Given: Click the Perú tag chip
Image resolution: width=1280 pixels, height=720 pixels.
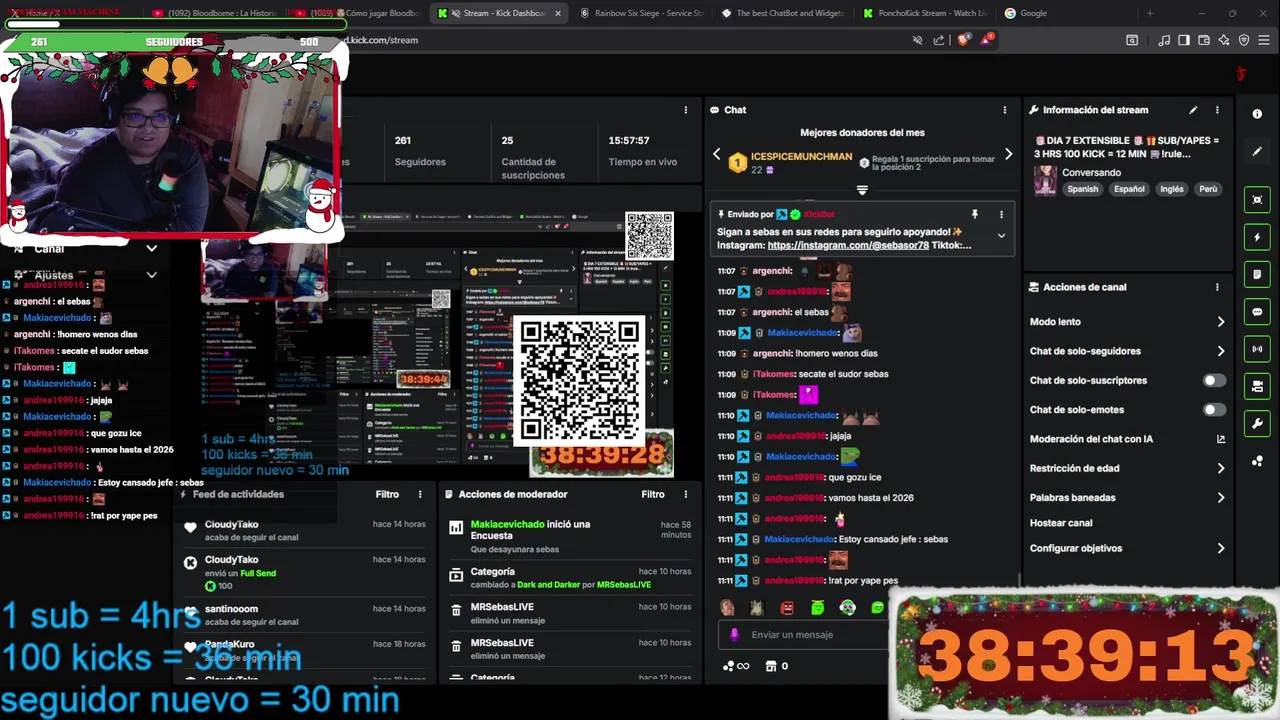Looking at the screenshot, I should click(1208, 189).
